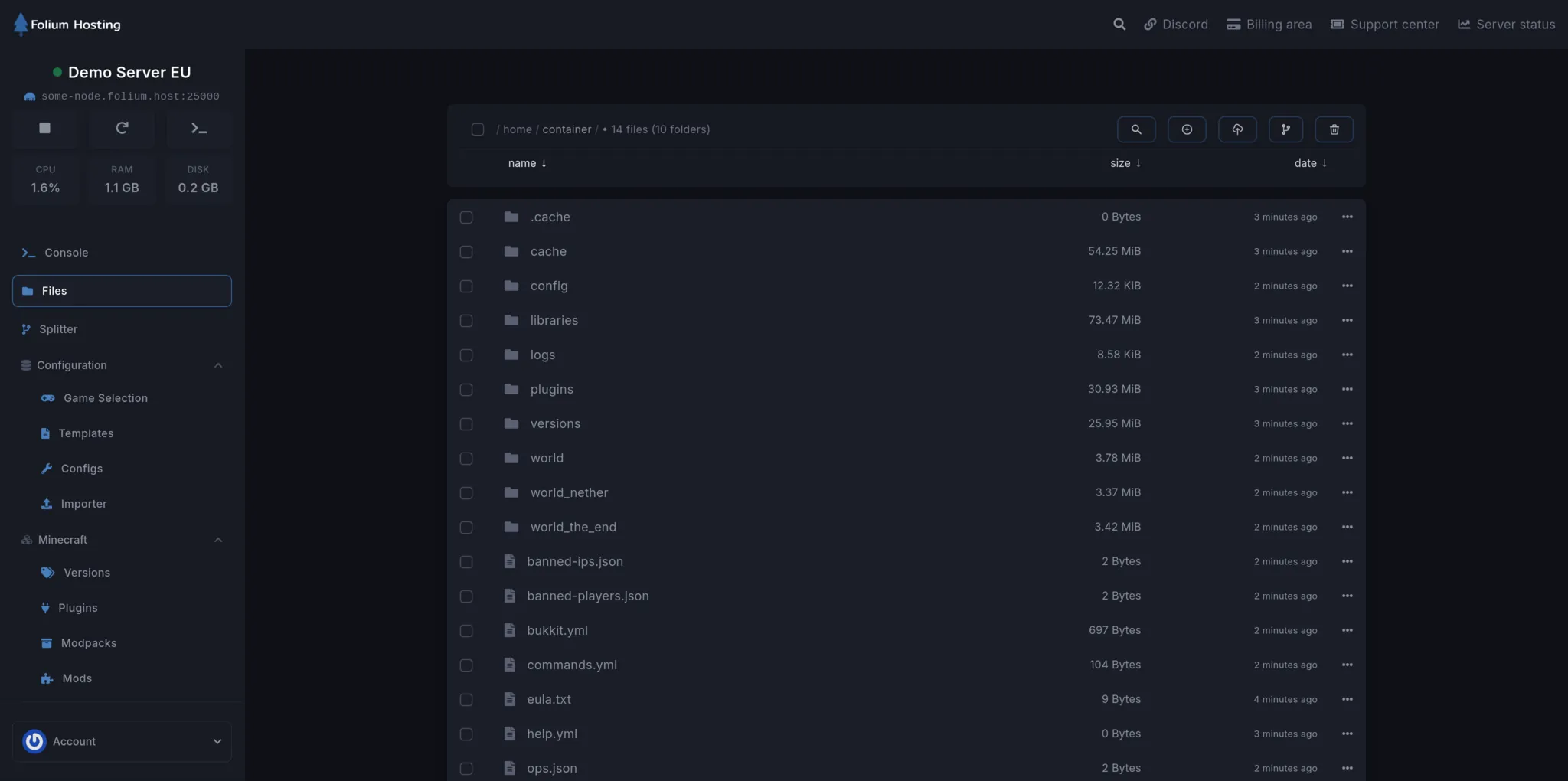
Task: Open the Support center
Action: click(x=1384, y=24)
